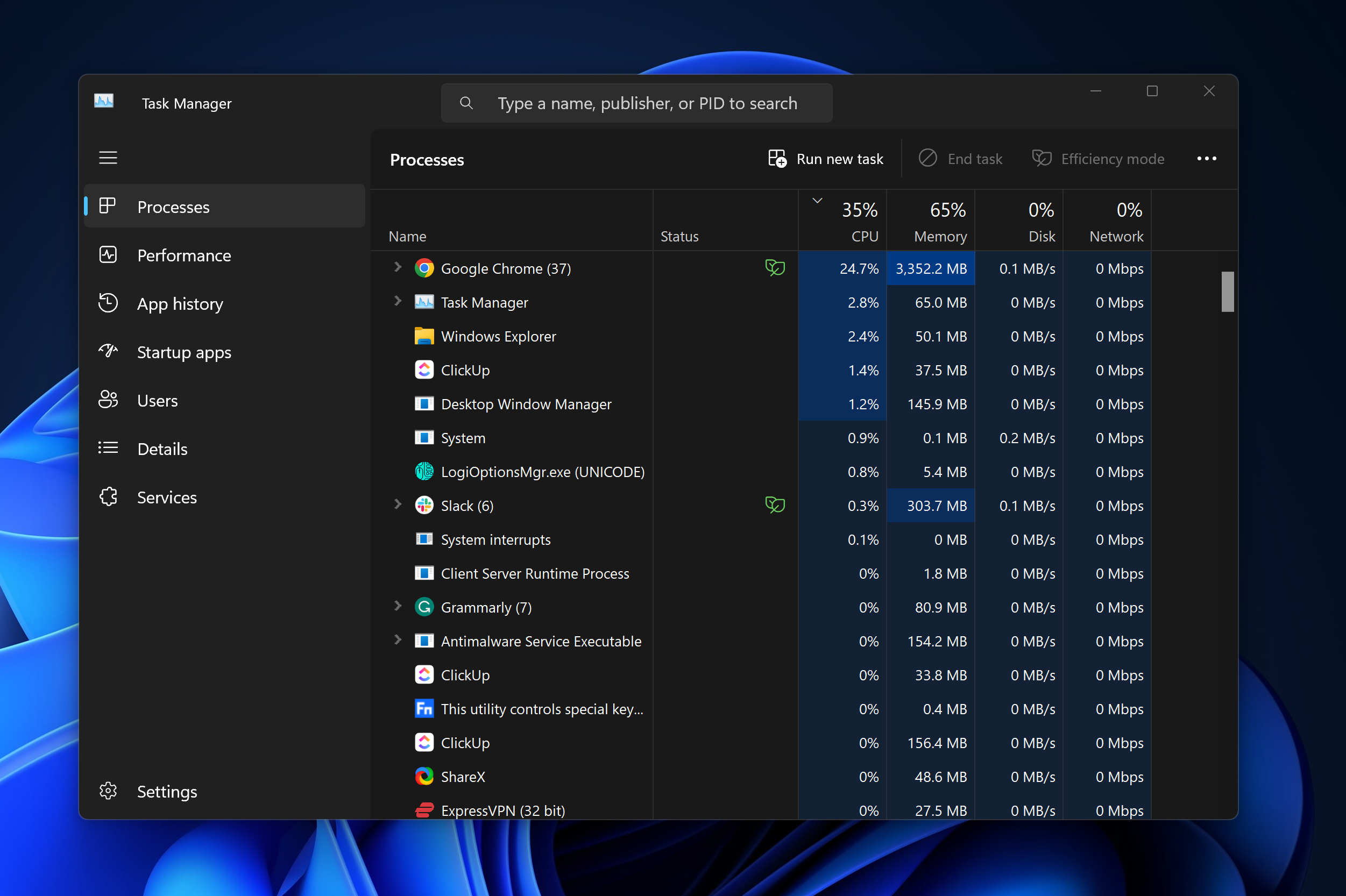Sort processes by Name column header
The height and width of the screenshot is (896, 1346).
coord(512,221)
